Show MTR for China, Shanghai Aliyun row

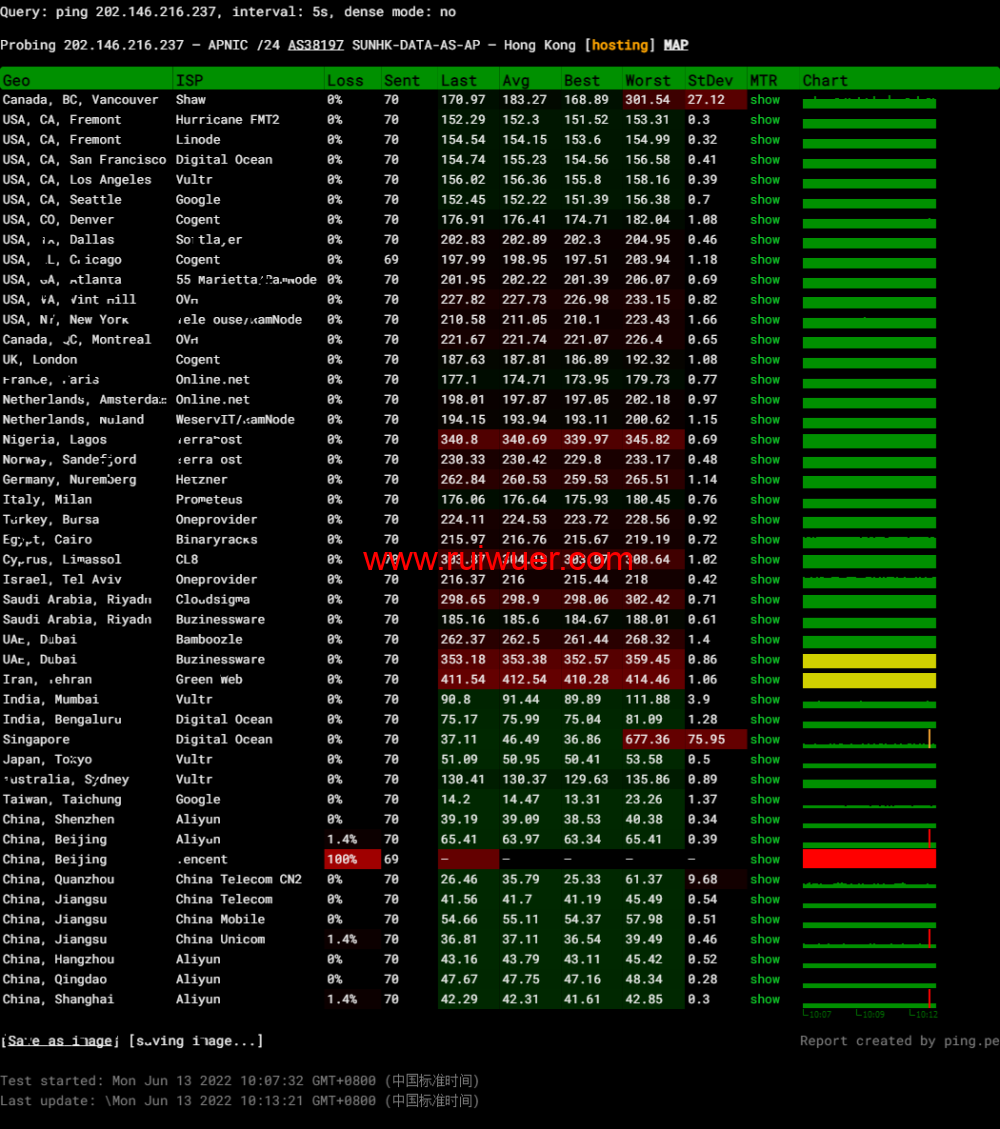765,1000
